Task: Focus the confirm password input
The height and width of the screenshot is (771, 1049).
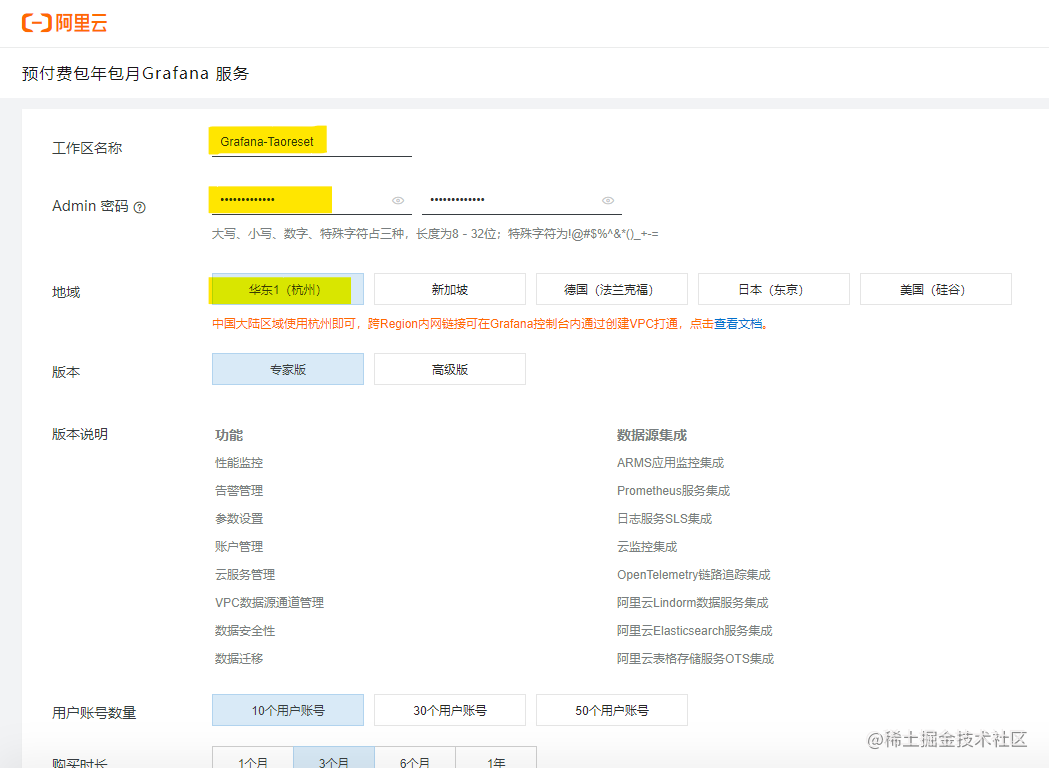Action: tap(522, 200)
